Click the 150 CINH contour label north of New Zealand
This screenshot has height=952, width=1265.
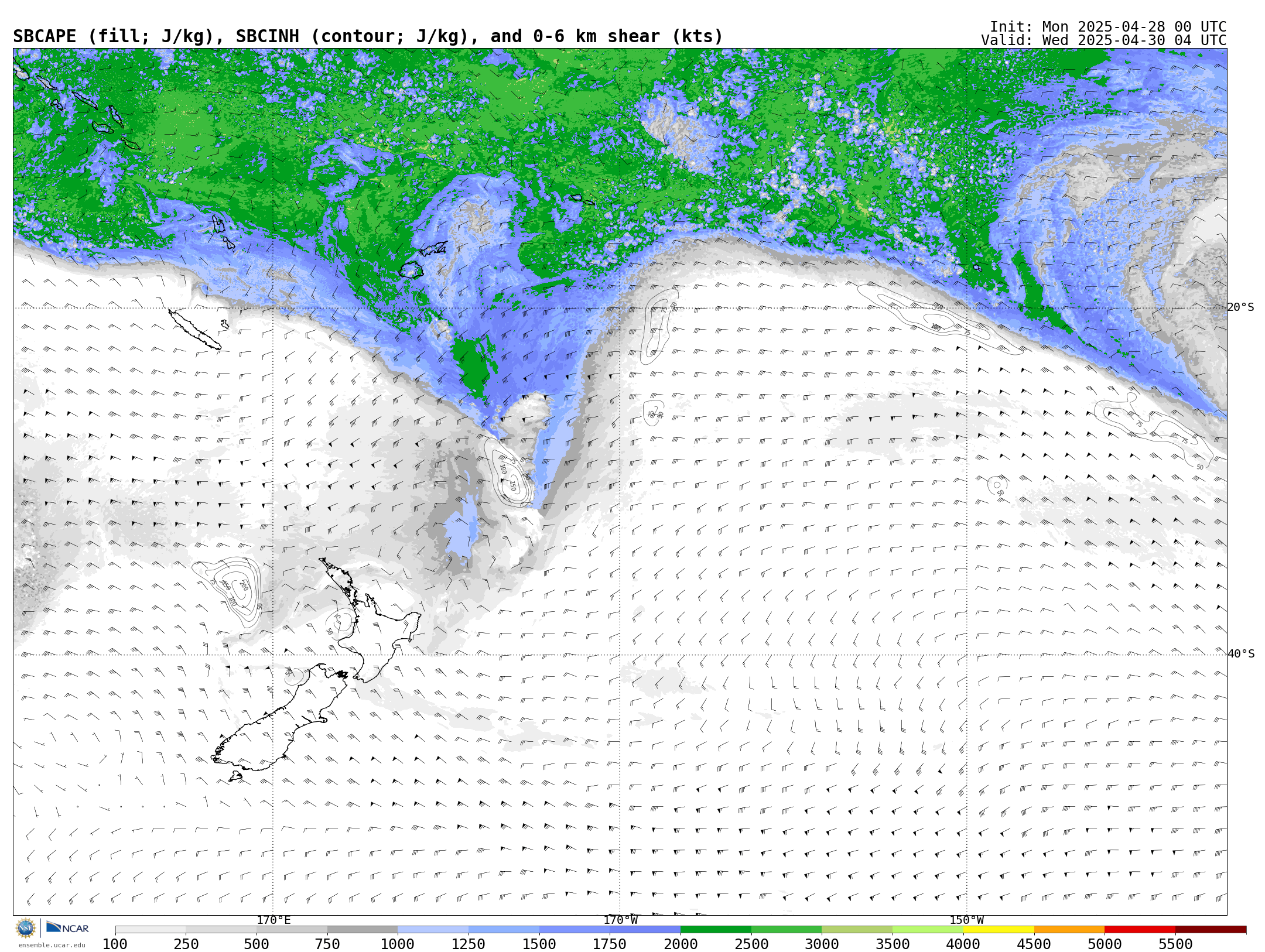point(513,485)
